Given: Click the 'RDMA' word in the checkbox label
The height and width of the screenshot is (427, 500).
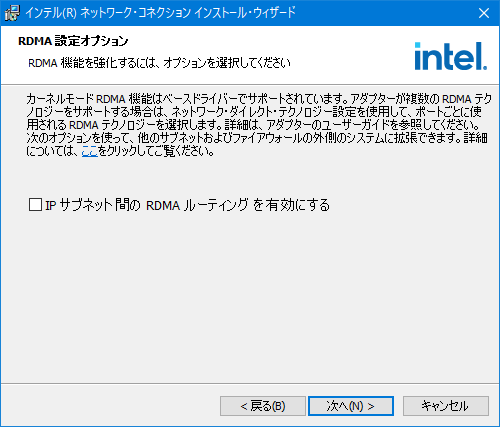Looking at the screenshot, I should (x=163, y=205).
